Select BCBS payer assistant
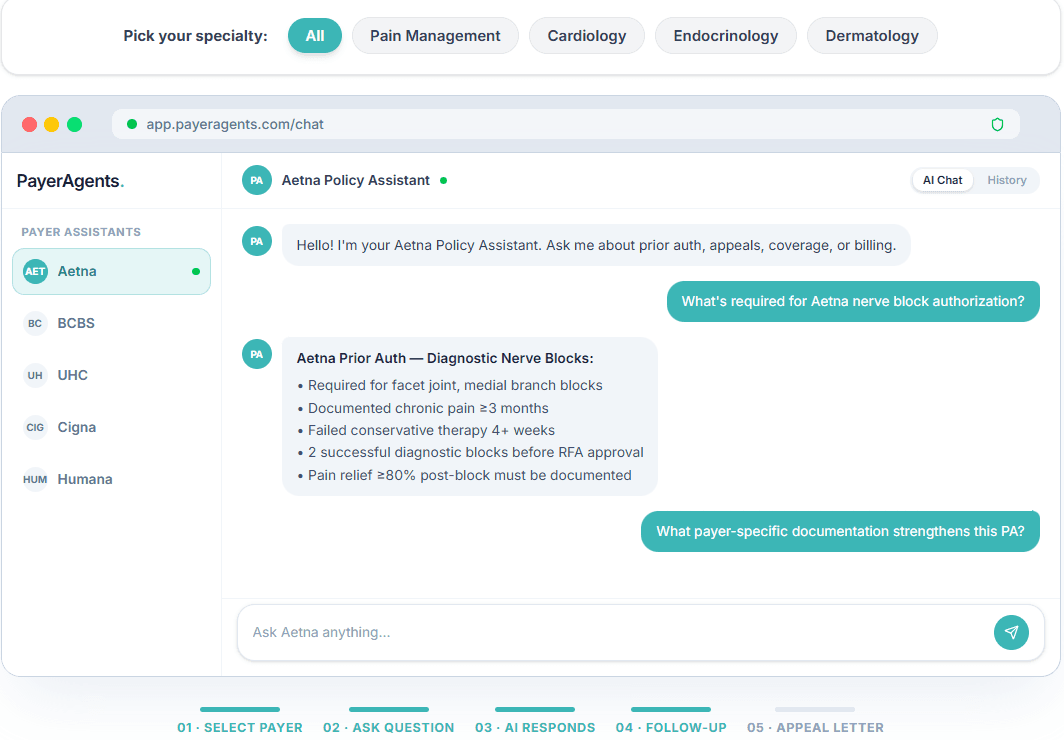This screenshot has height=740, width=1064. [111, 324]
